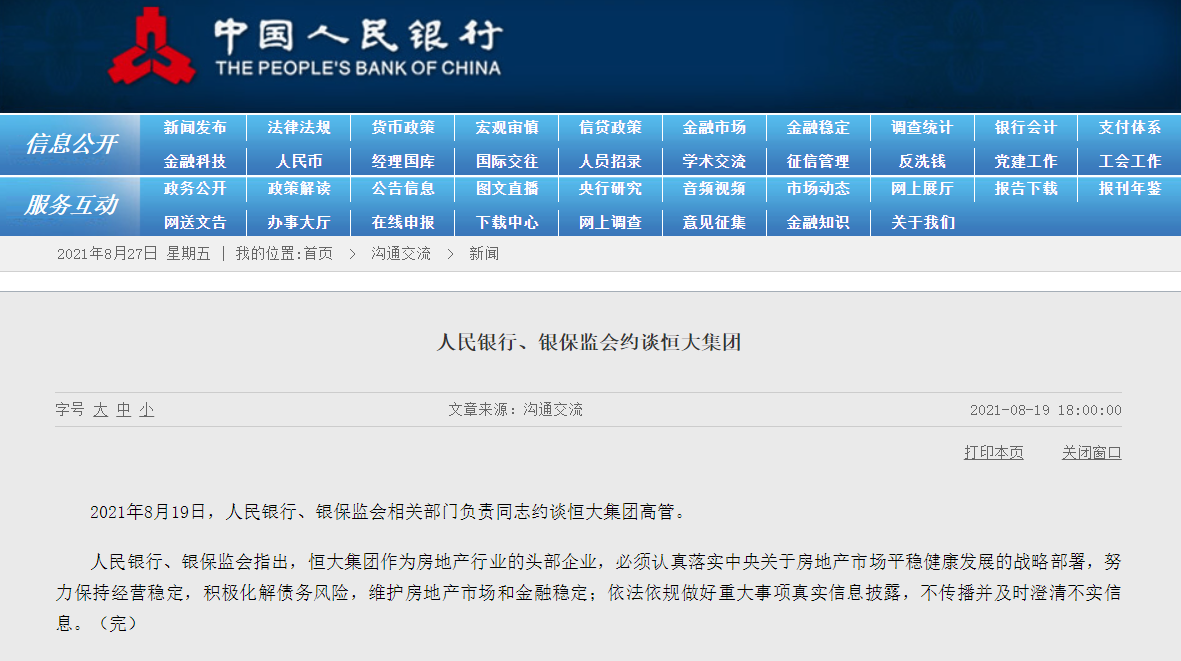Select 经理国库 menu item

(403, 161)
